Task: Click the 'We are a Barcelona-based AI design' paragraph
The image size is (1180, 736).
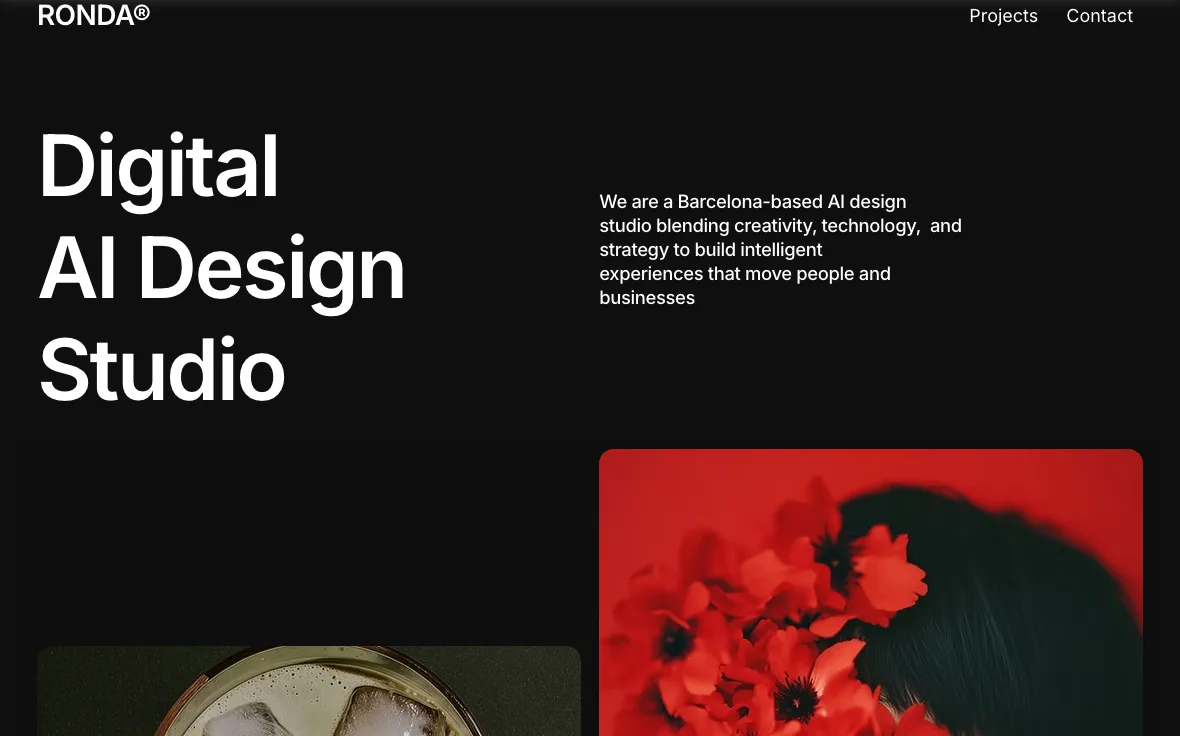Action: (780, 249)
